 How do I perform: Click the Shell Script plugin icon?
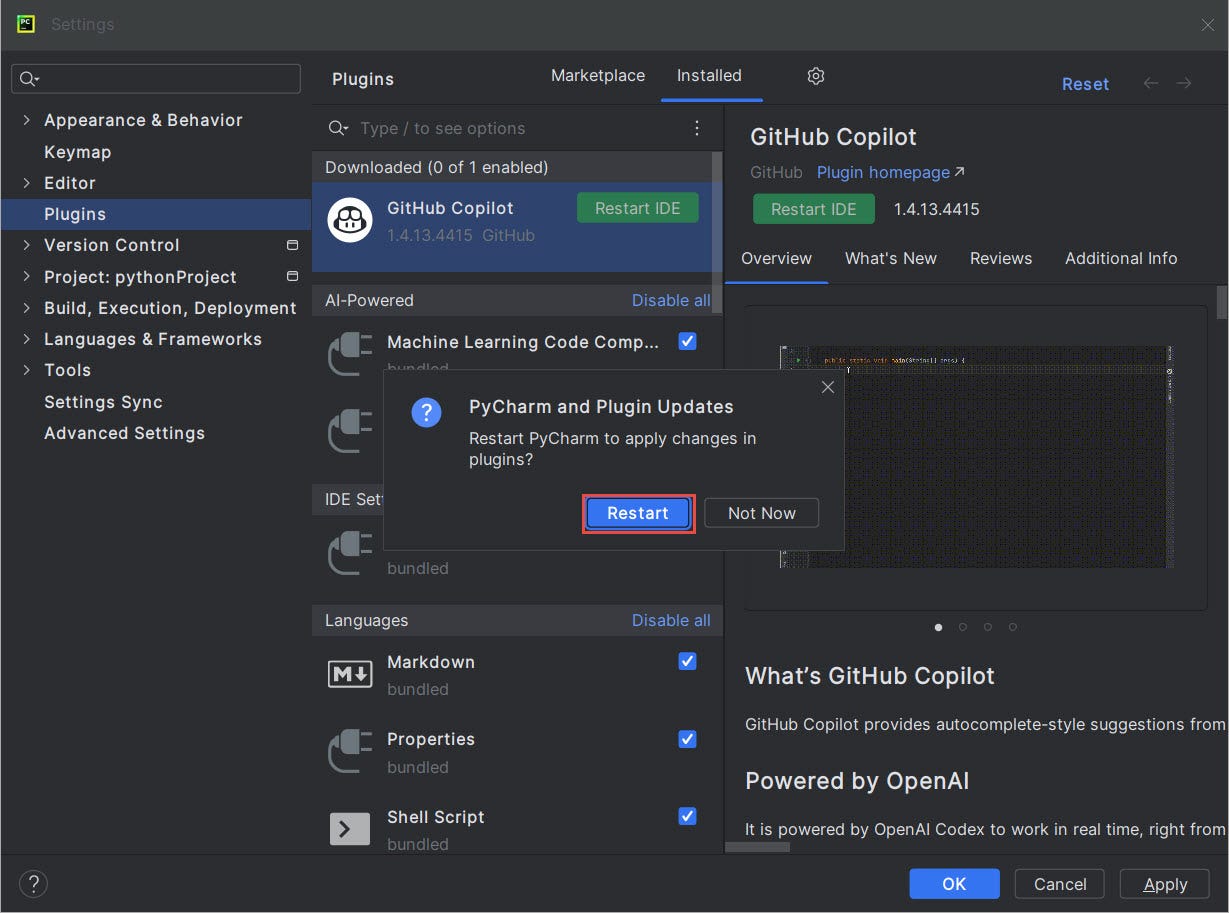tap(349, 828)
